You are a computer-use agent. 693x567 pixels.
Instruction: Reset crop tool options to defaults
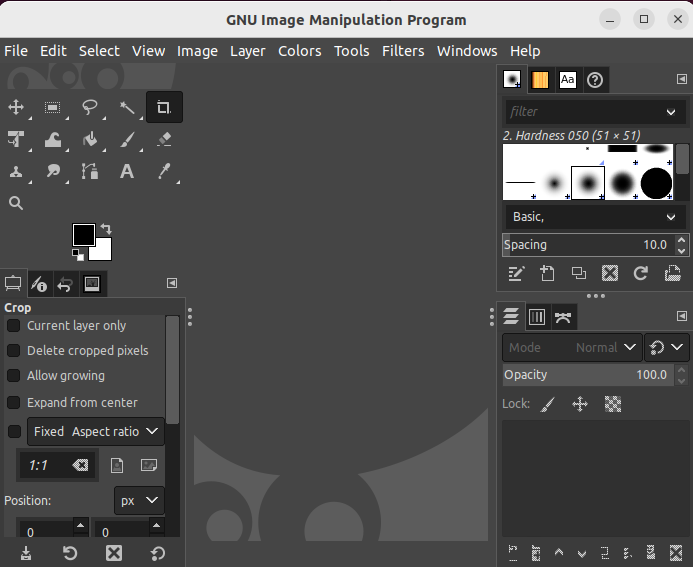(x=158, y=553)
